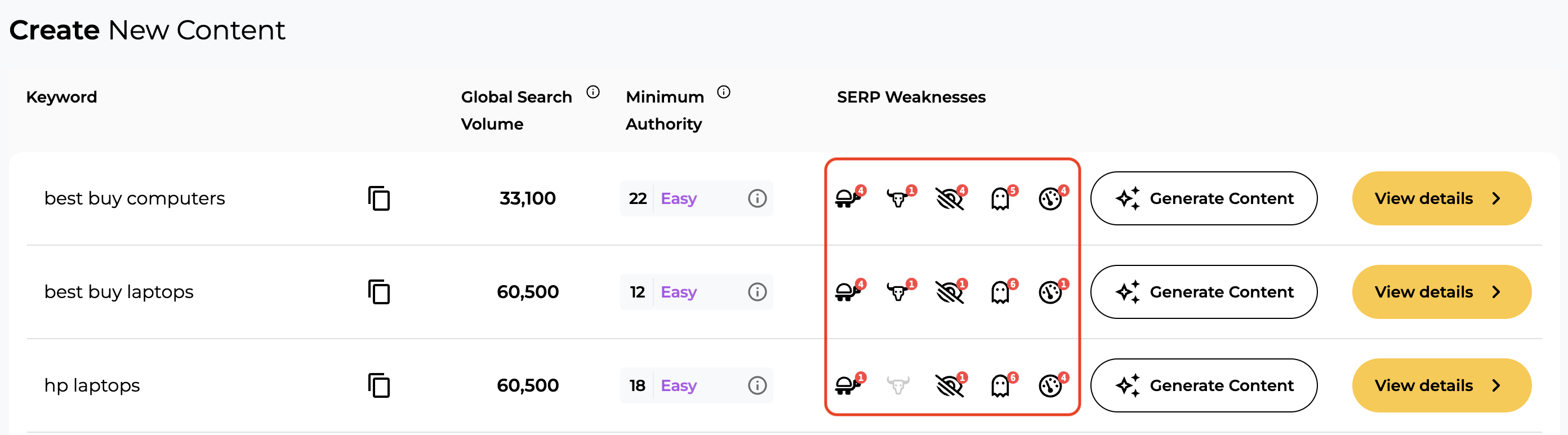This screenshot has height=435, width=1568.
Task: Copy the 'best buy laptops' keyword
Action: tap(378, 292)
